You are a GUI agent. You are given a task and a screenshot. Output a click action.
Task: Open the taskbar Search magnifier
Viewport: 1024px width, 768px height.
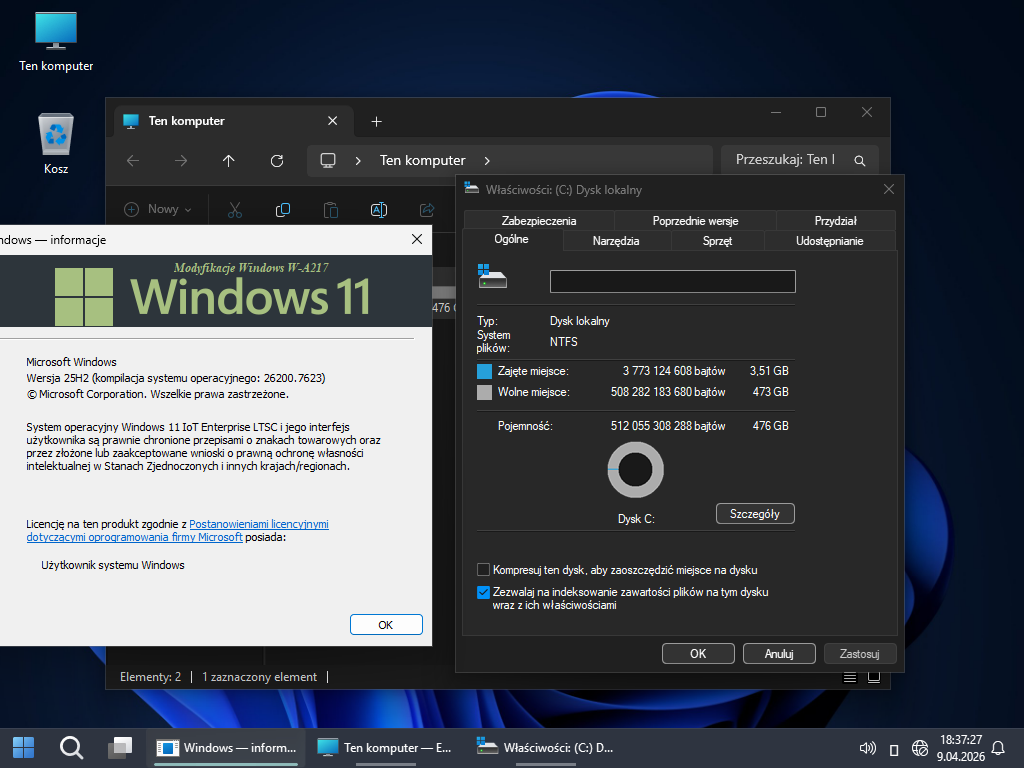(x=71, y=747)
